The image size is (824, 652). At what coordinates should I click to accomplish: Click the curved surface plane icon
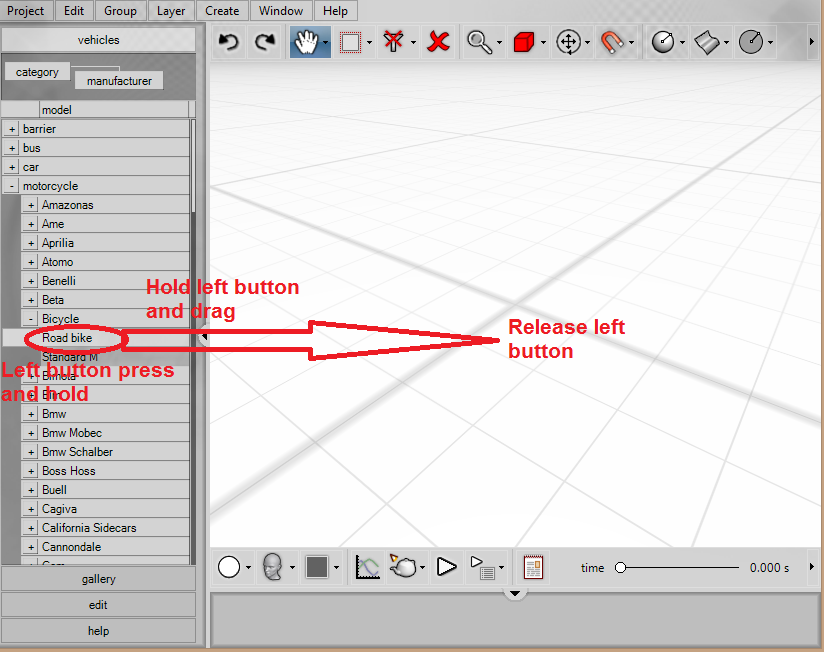(707, 42)
